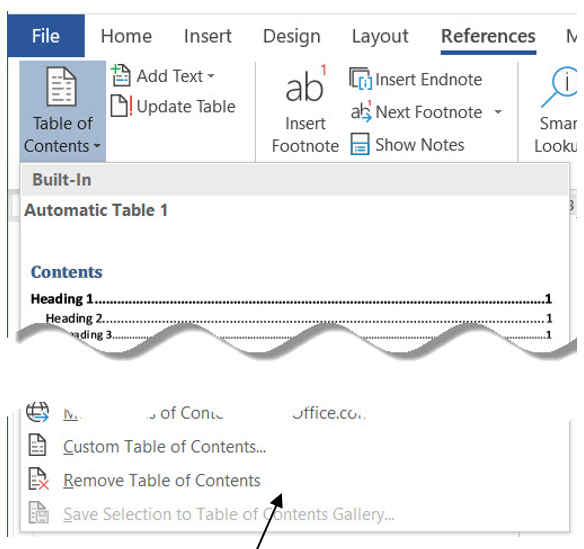Switch to the Design tab

[x=292, y=36]
